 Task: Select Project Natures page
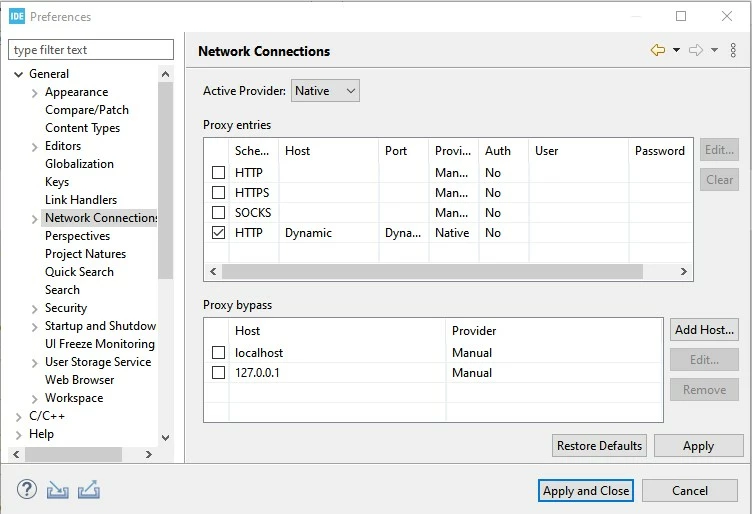pyautogui.click(x=85, y=254)
